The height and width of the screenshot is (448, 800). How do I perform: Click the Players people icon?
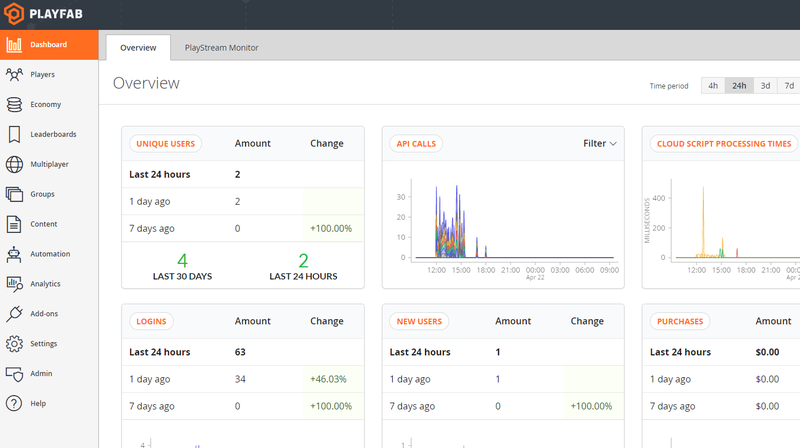coord(14,74)
